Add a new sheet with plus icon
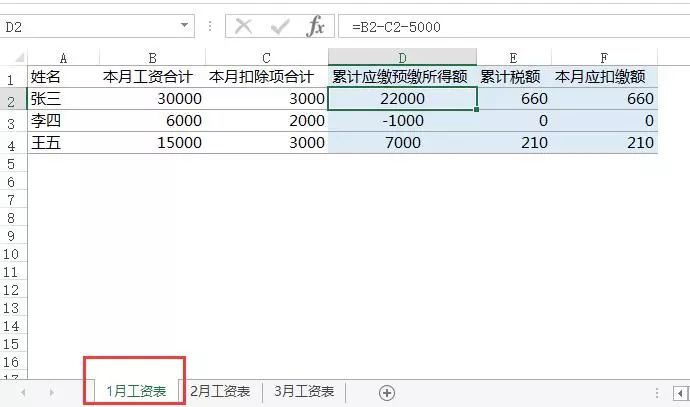690x407 pixels. 387,392
